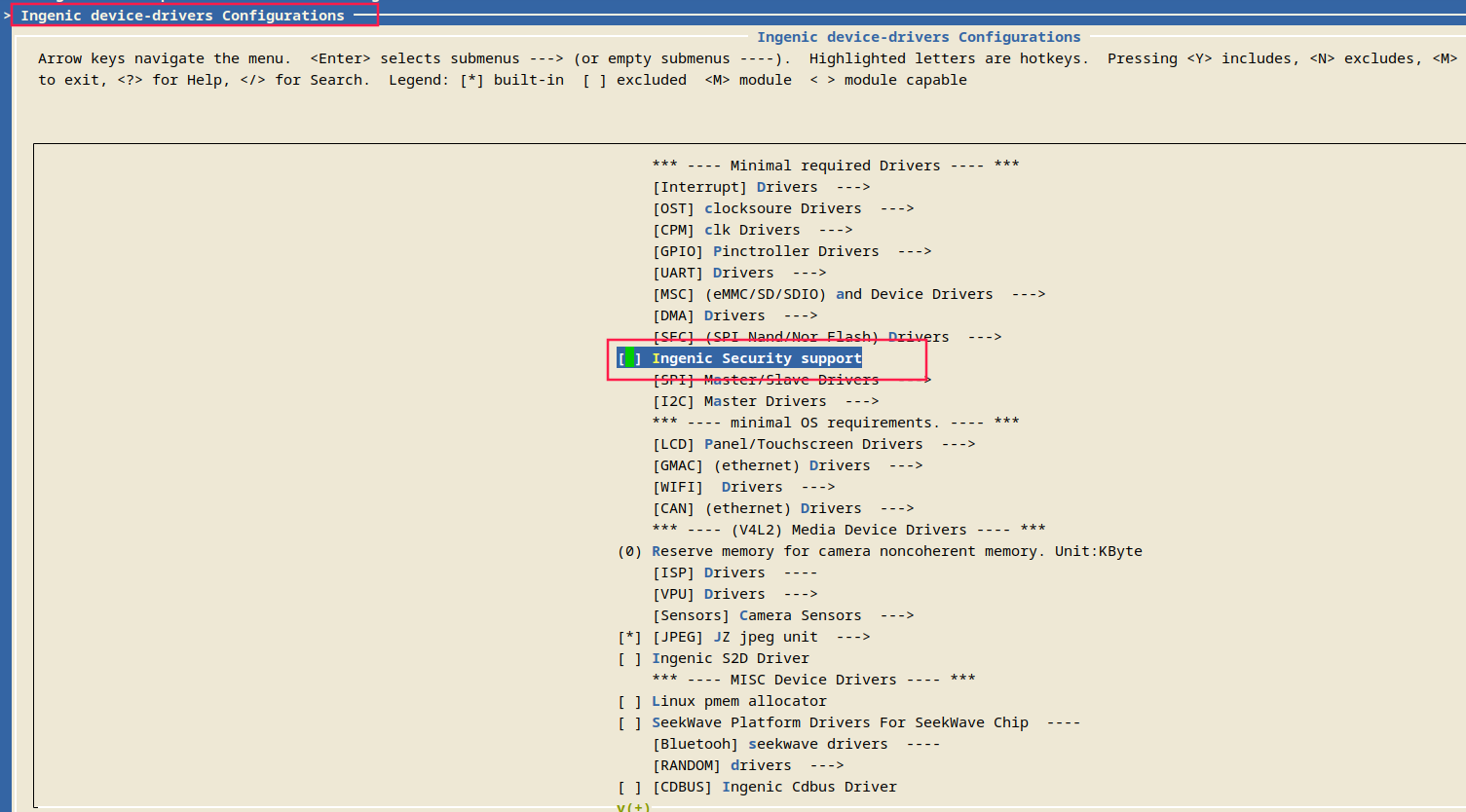Select the [SFC] (SPI Nand/Nor Flash) Drivers entry
The image size is (1466, 812).
[827, 337]
